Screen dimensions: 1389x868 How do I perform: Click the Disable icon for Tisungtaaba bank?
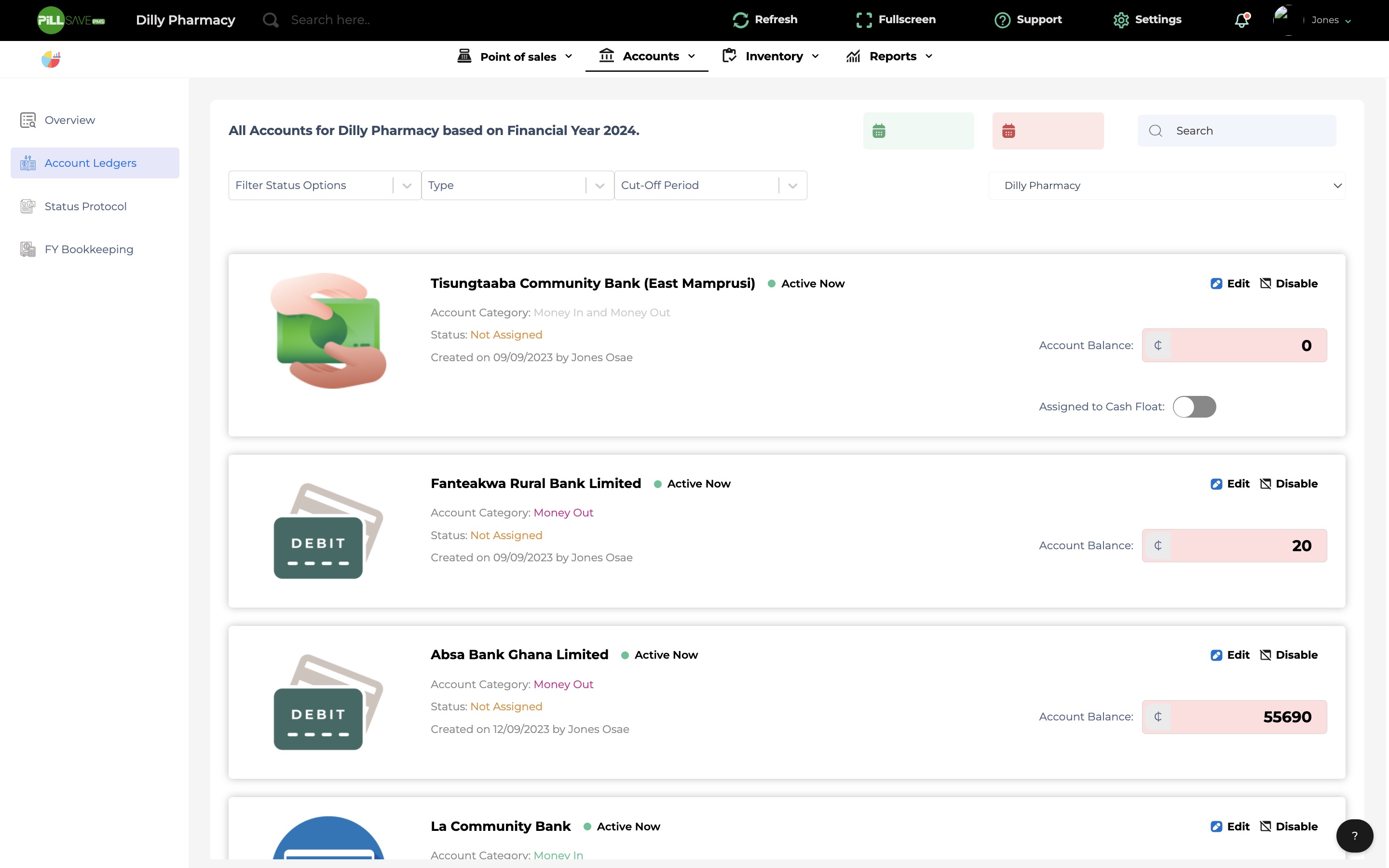(x=1265, y=284)
